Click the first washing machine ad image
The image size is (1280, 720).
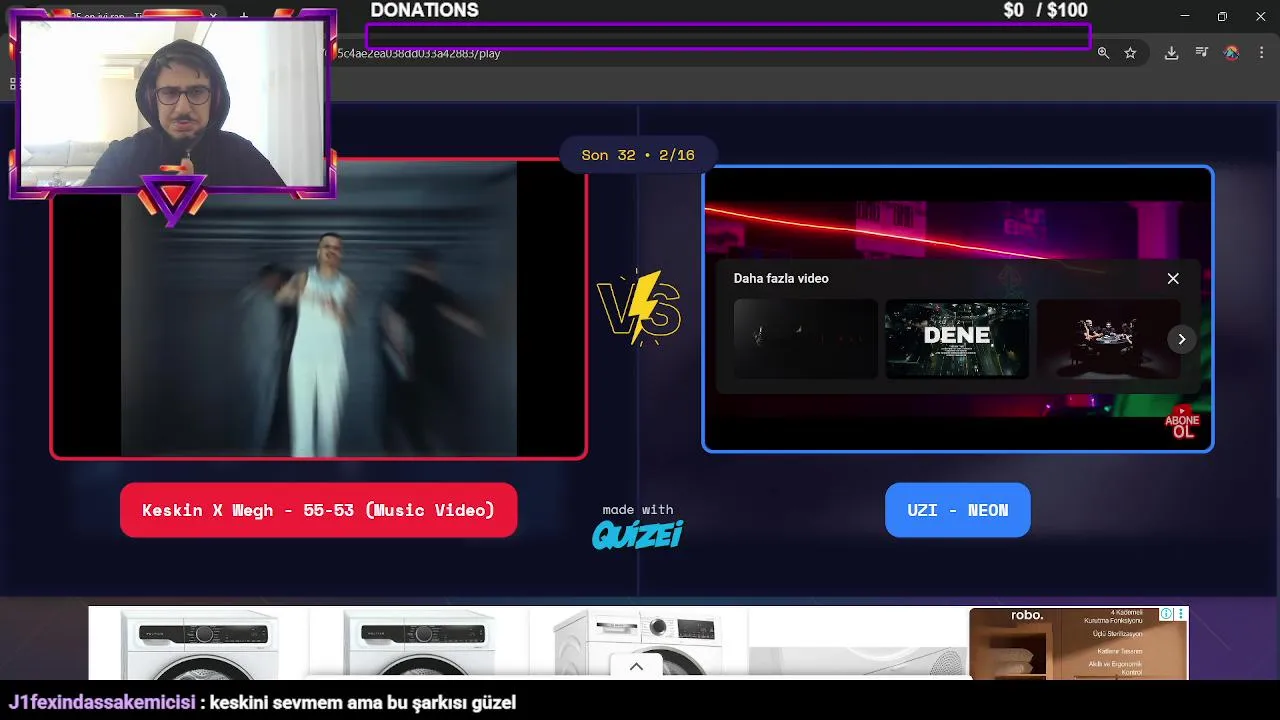(200, 643)
